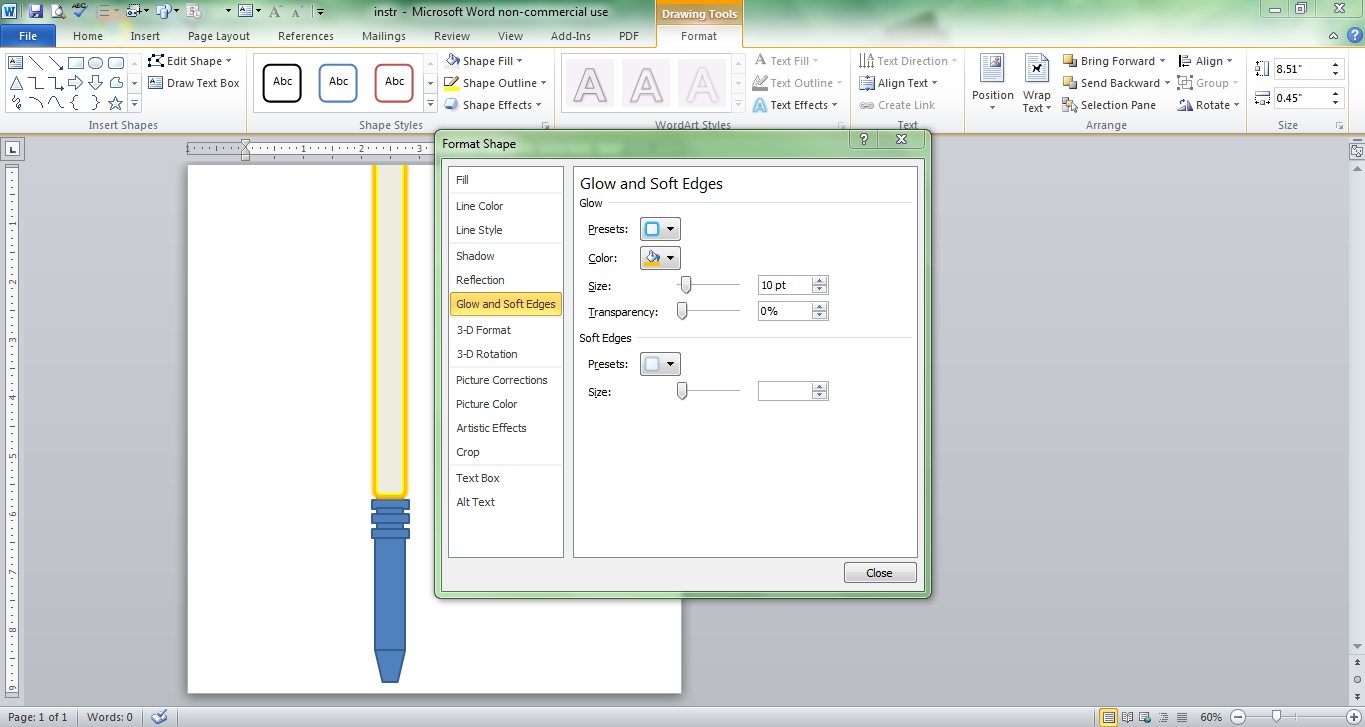Select Shadow category in Format Shape

click(506, 256)
